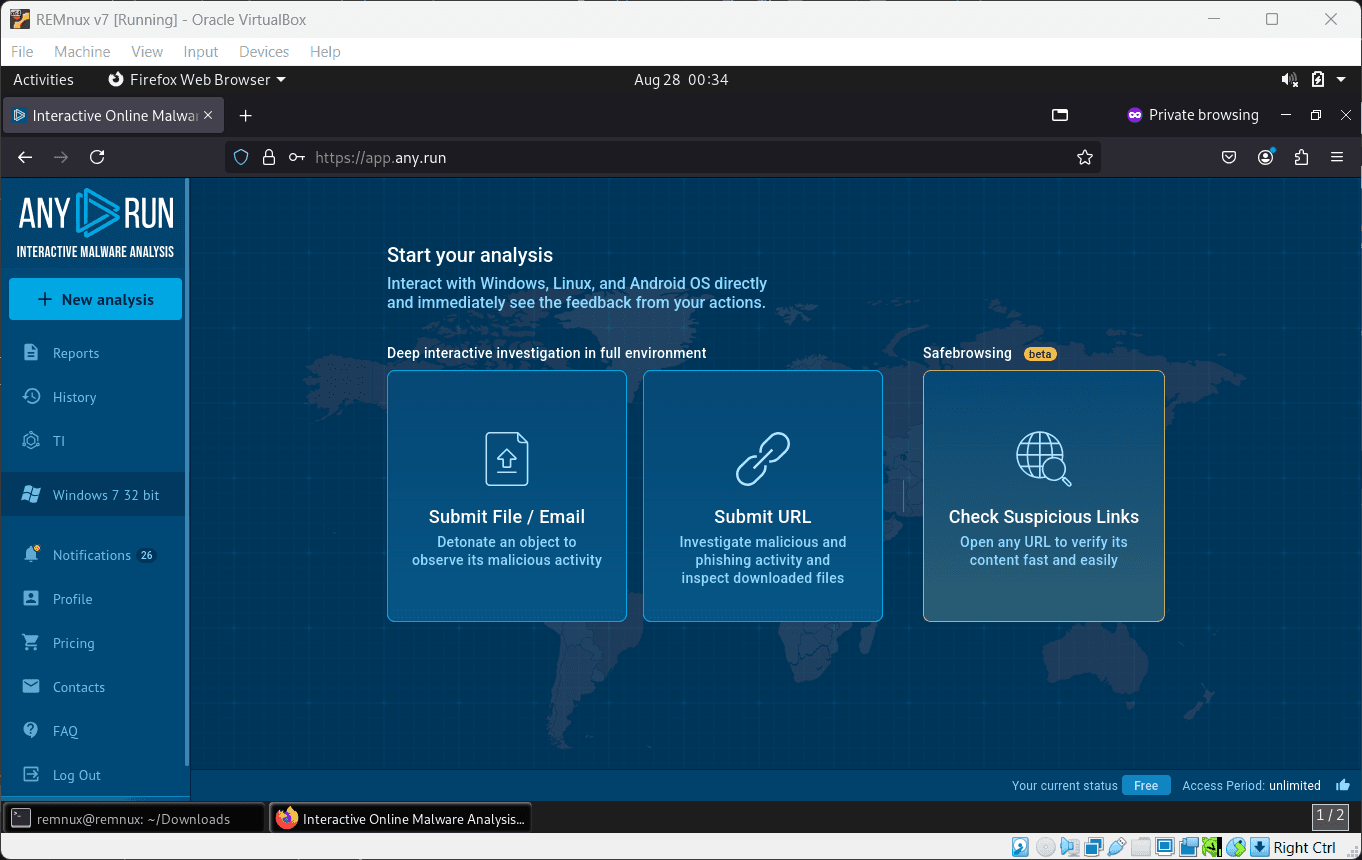The height and width of the screenshot is (860, 1362).
Task: Click the VirtualBox USB indicator
Action: 1117,847
